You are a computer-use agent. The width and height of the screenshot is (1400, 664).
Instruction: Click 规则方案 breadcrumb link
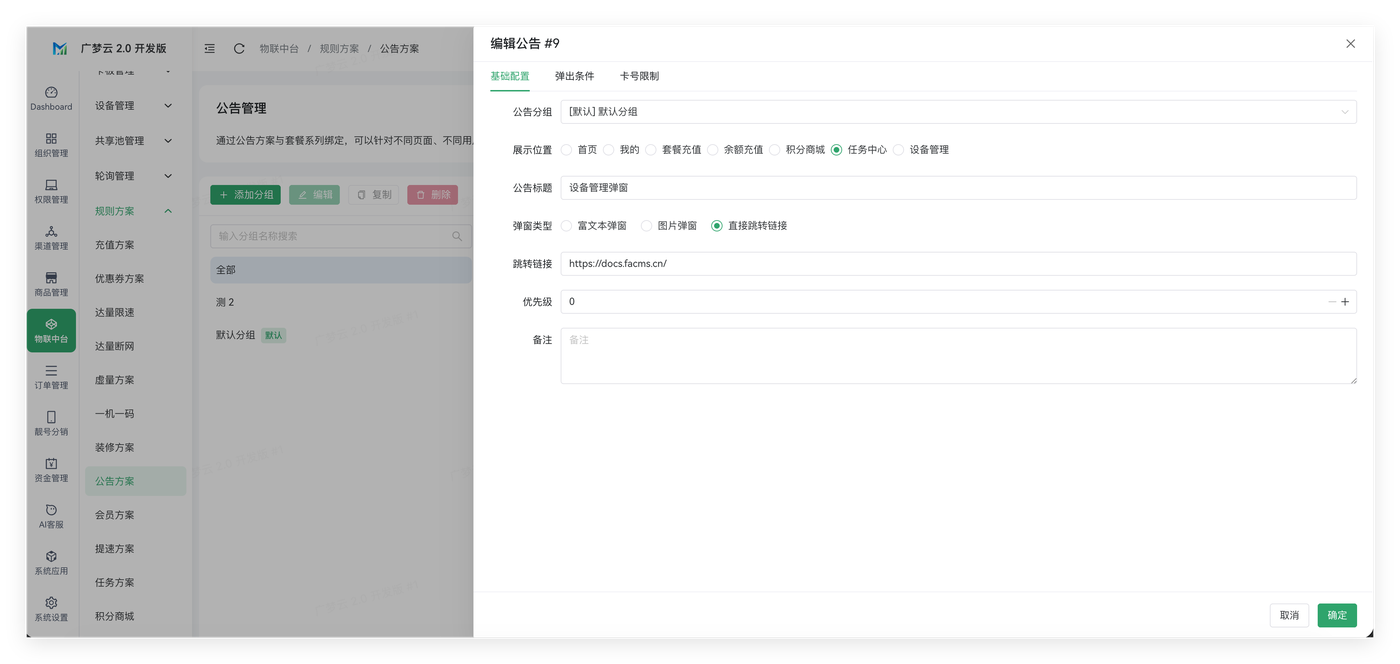(x=339, y=48)
